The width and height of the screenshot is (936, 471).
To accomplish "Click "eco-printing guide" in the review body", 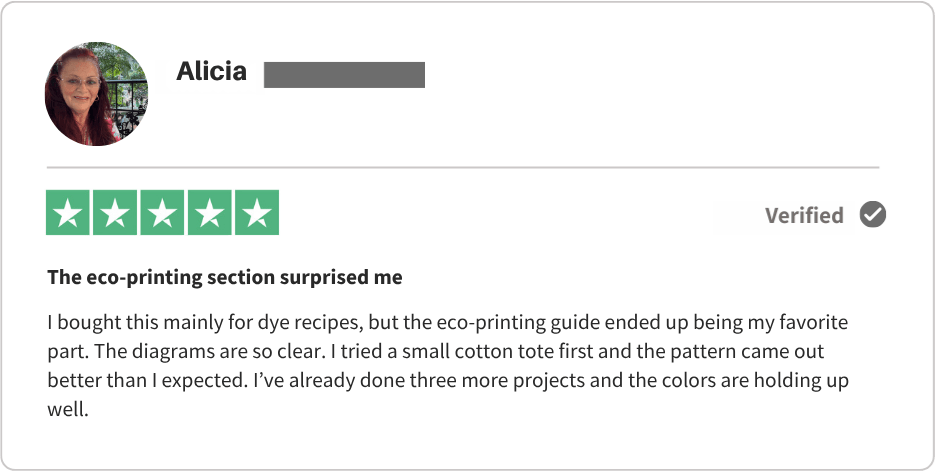I will pos(481,325).
